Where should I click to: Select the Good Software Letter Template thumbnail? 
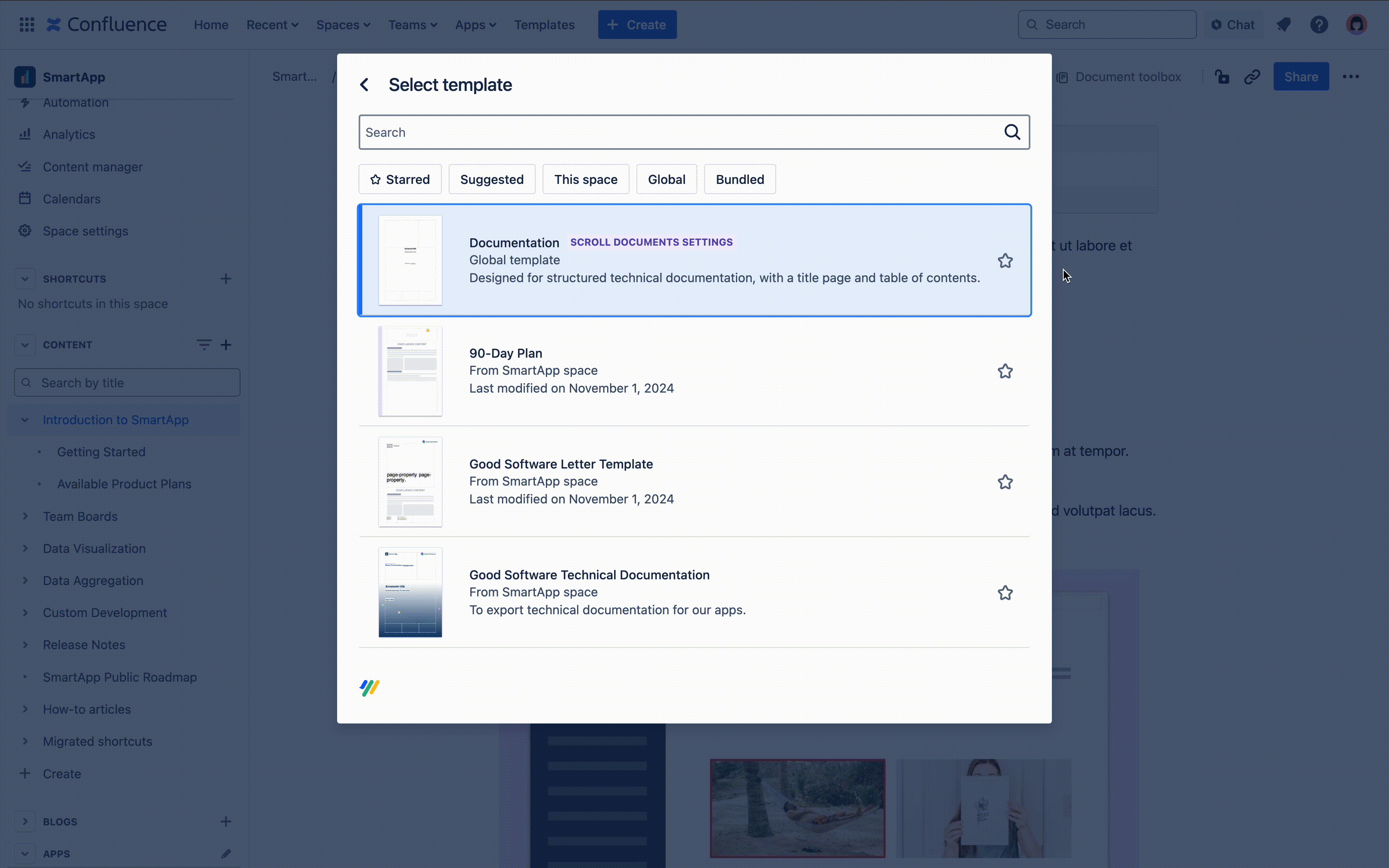pos(410,482)
